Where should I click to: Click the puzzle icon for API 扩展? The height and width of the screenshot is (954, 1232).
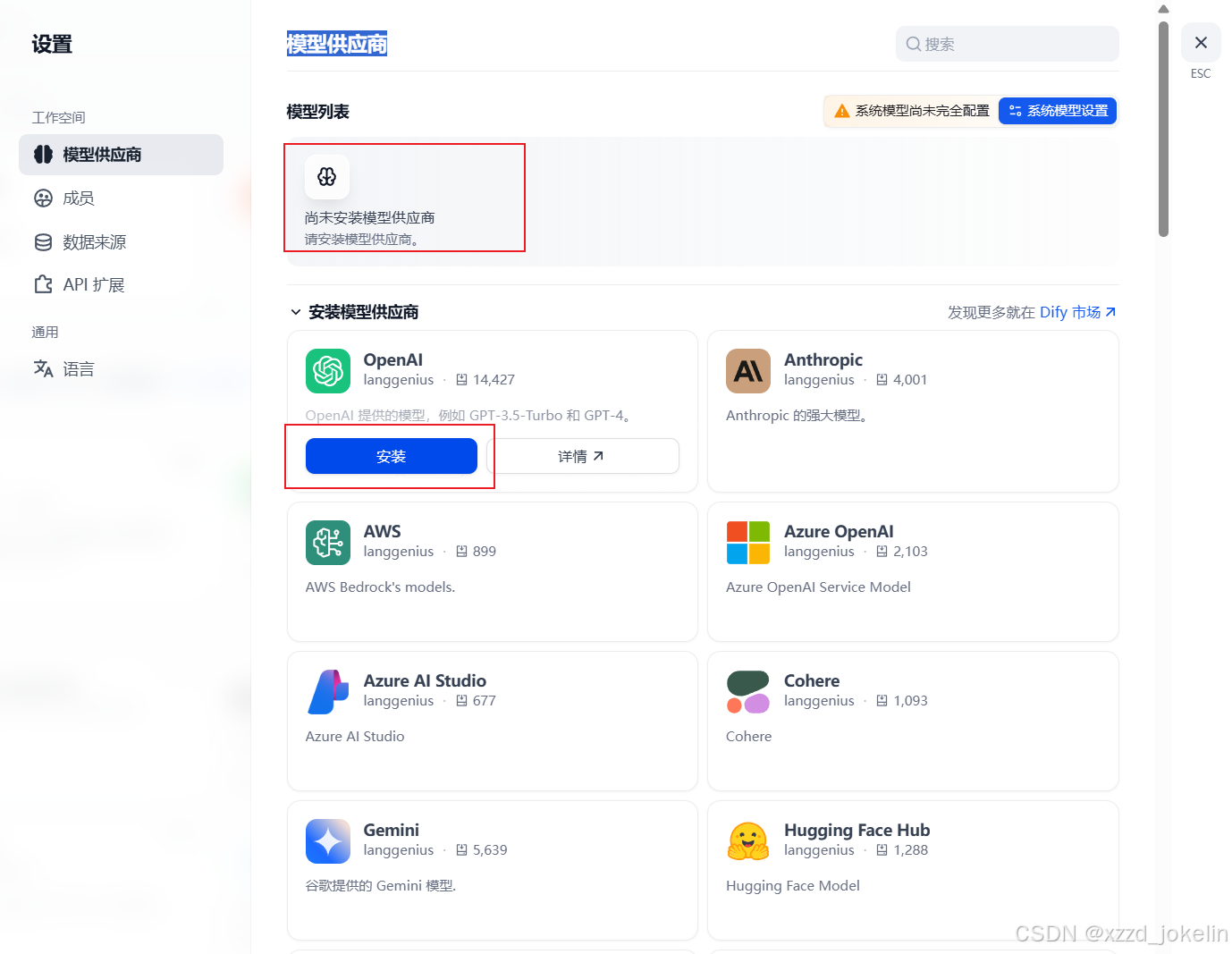click(43, 285)
